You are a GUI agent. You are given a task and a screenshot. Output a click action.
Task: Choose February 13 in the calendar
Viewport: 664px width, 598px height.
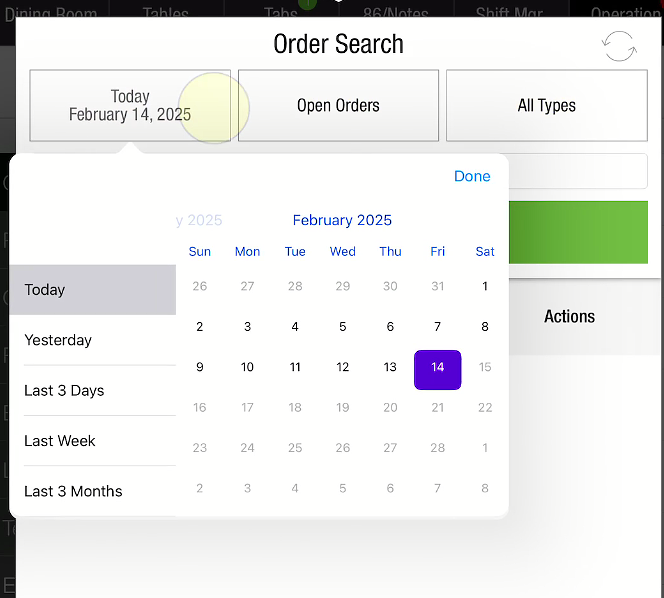tap(390, 367)
